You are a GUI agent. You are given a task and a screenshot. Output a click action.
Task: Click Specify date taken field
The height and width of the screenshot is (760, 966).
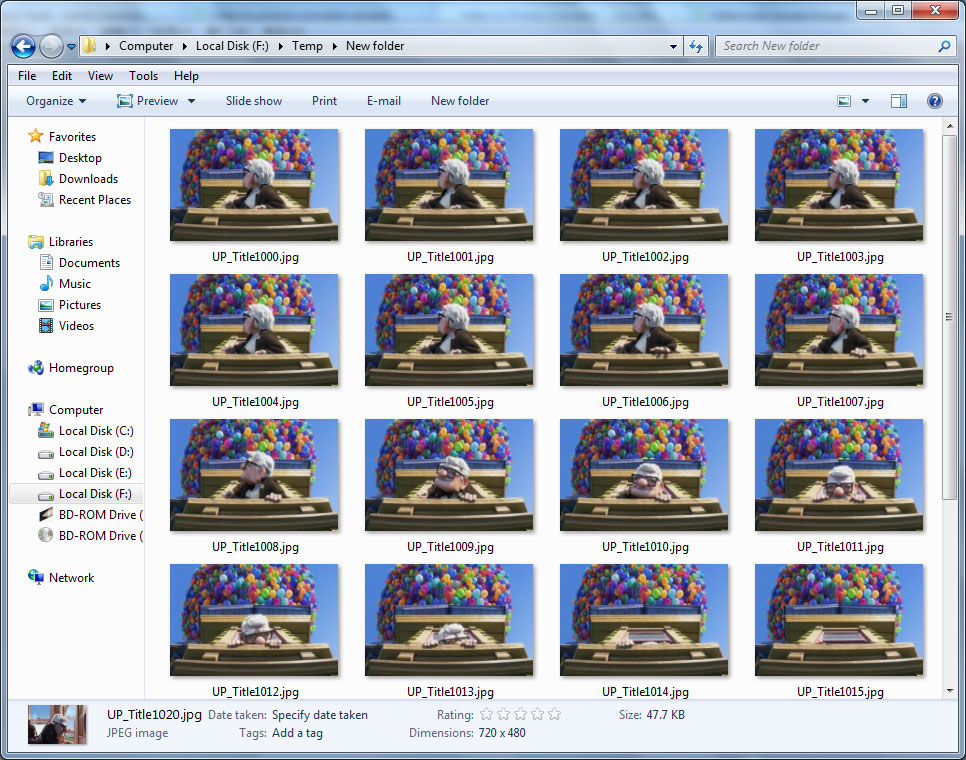click(320, 715)
